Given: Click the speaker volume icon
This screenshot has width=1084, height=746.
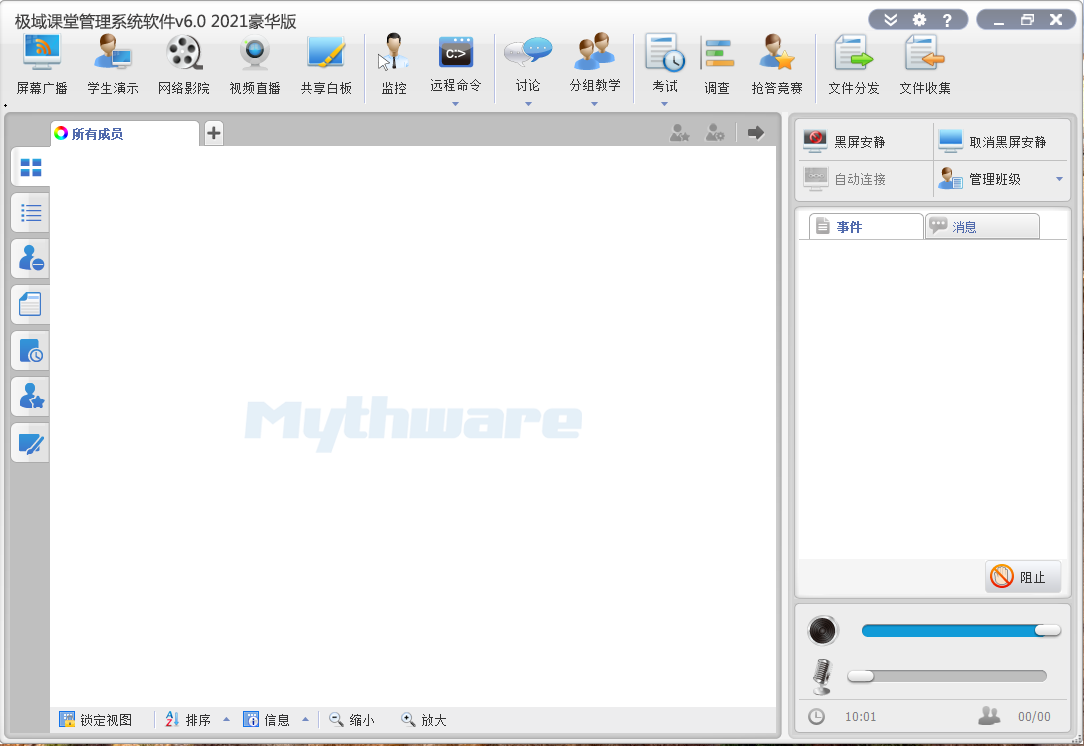Looking at the screenshot, I should tap(823, 631).
